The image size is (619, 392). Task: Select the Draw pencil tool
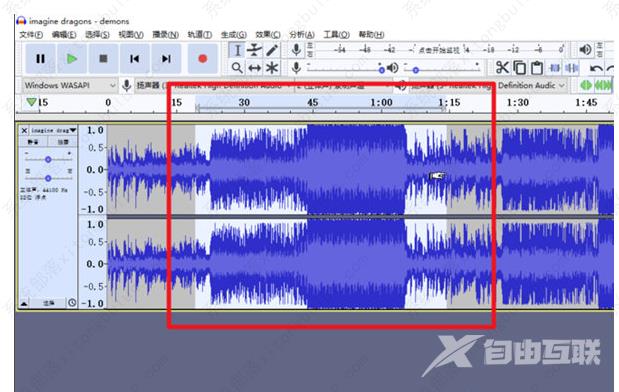point(272,50)
